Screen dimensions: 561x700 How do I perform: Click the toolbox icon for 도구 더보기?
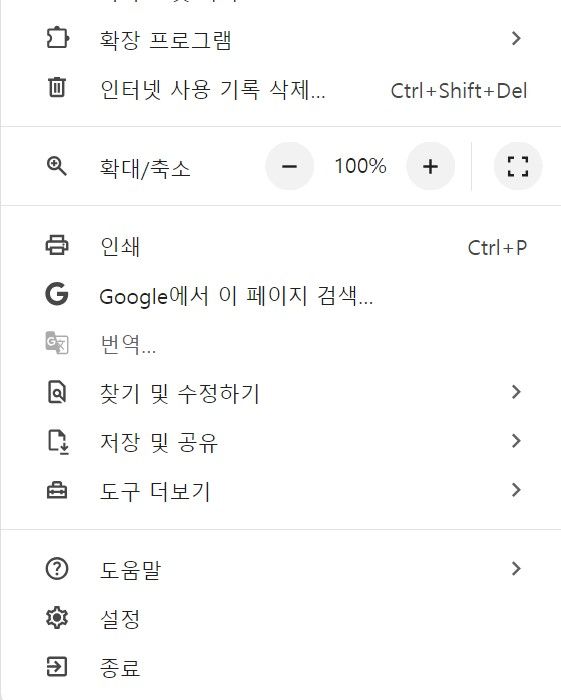click(57, 490)
